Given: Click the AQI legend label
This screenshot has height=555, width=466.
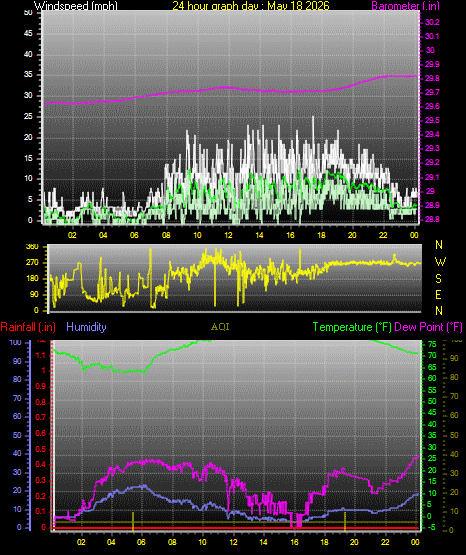Looking at the screenshot, I should 220,327.
